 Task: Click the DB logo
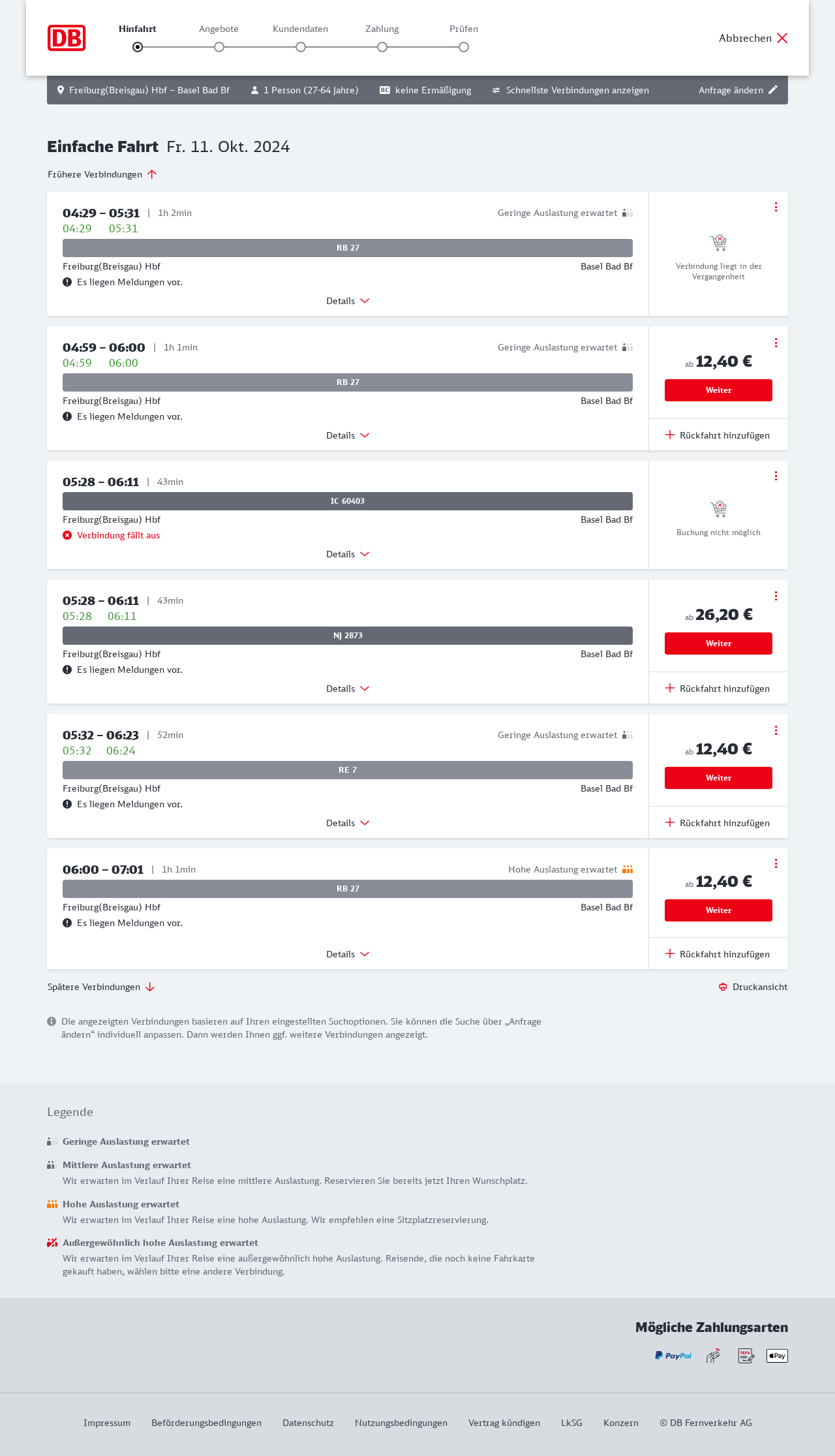click(67, 38)
